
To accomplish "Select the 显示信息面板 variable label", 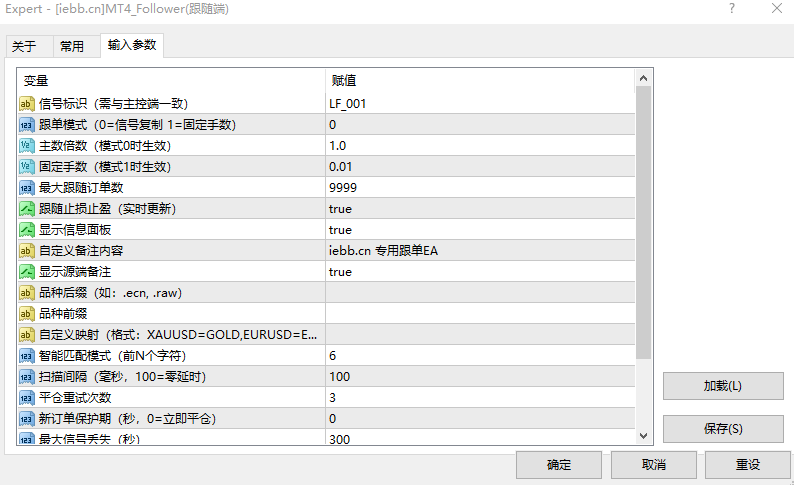I will click(75, 230).
